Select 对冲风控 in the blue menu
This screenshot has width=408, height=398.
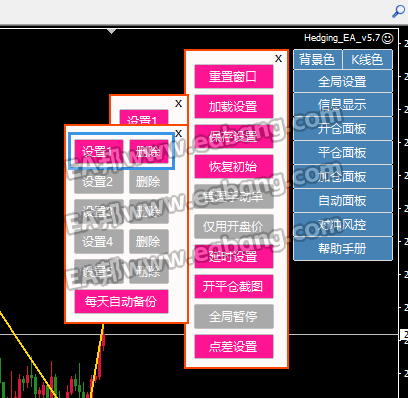click(343, 225)
